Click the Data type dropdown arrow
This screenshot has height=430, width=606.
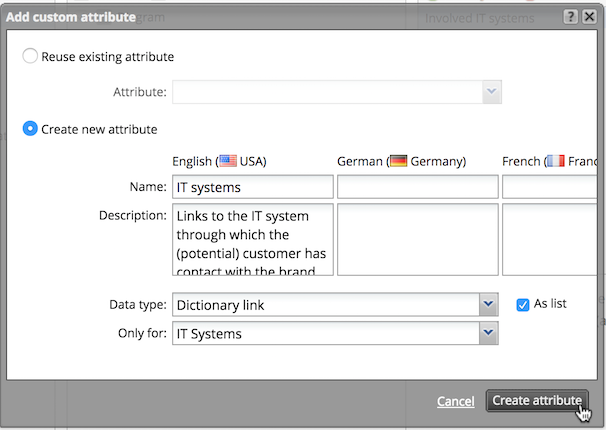489,304
